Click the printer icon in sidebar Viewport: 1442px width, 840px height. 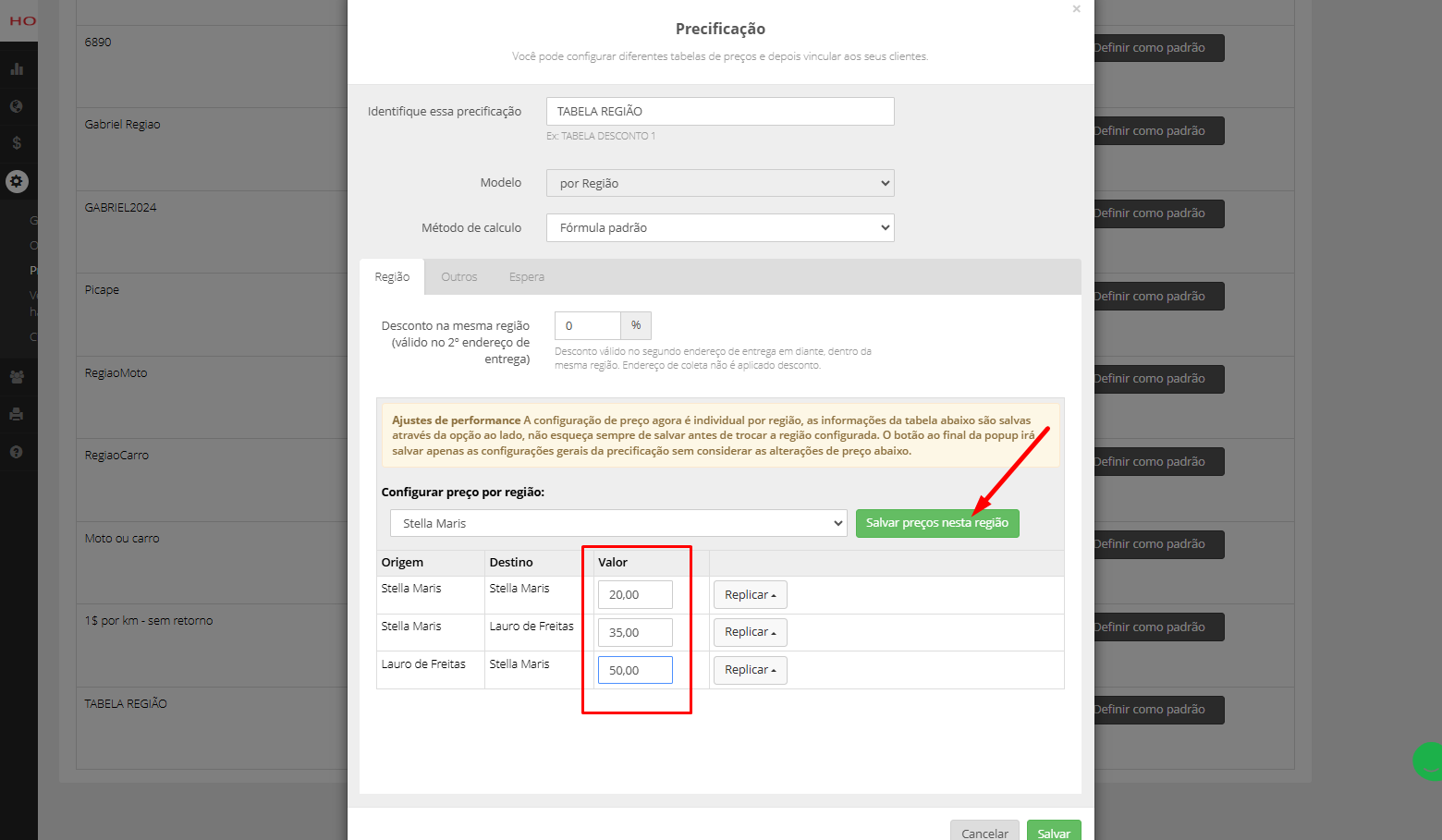point(17,414)
